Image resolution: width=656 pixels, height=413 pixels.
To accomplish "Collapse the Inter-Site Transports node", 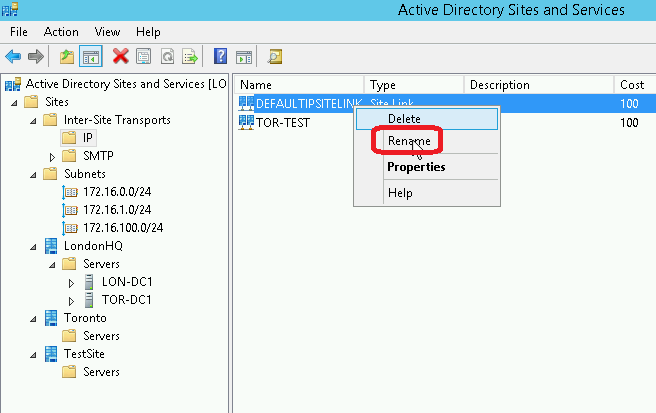I will coord(33,121).
